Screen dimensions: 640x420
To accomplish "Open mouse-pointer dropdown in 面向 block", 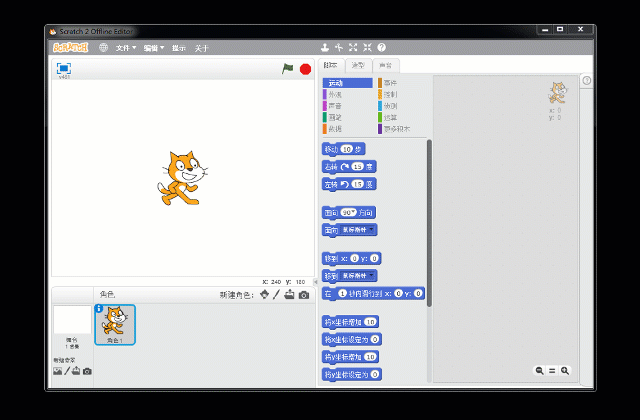I will (x=358, y=230).
